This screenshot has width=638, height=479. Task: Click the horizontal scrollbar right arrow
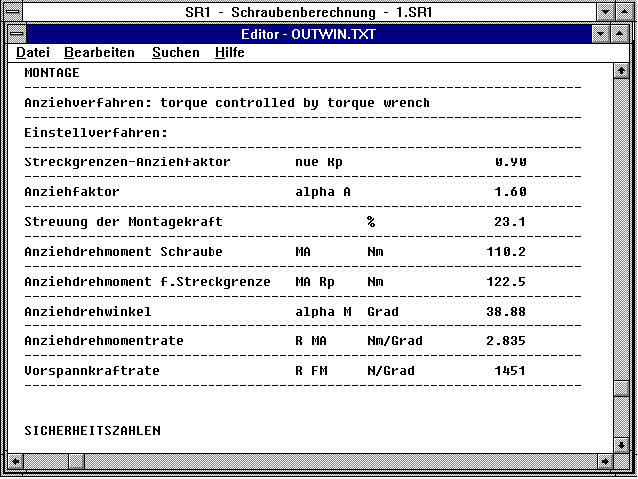[x=603, y=461]
